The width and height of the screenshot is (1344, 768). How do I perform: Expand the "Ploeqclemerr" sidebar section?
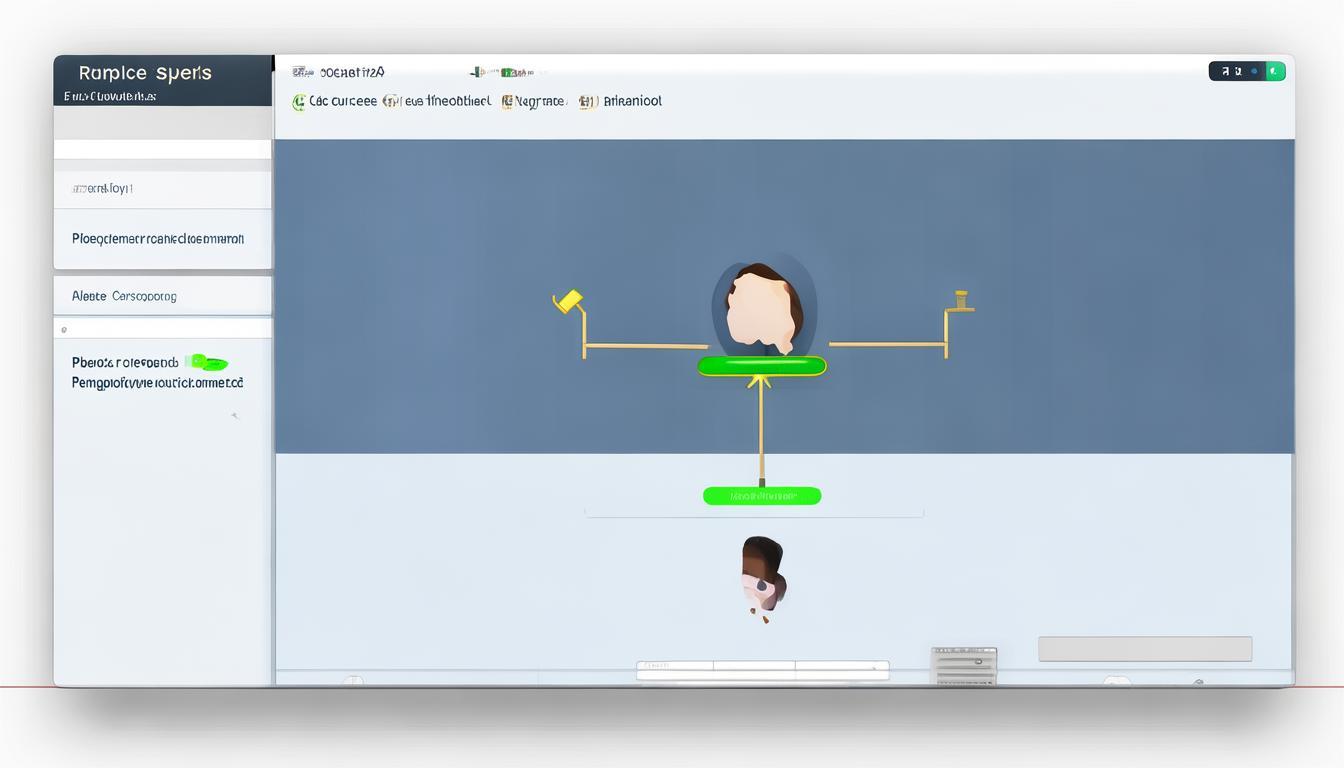tap(162, 239)
